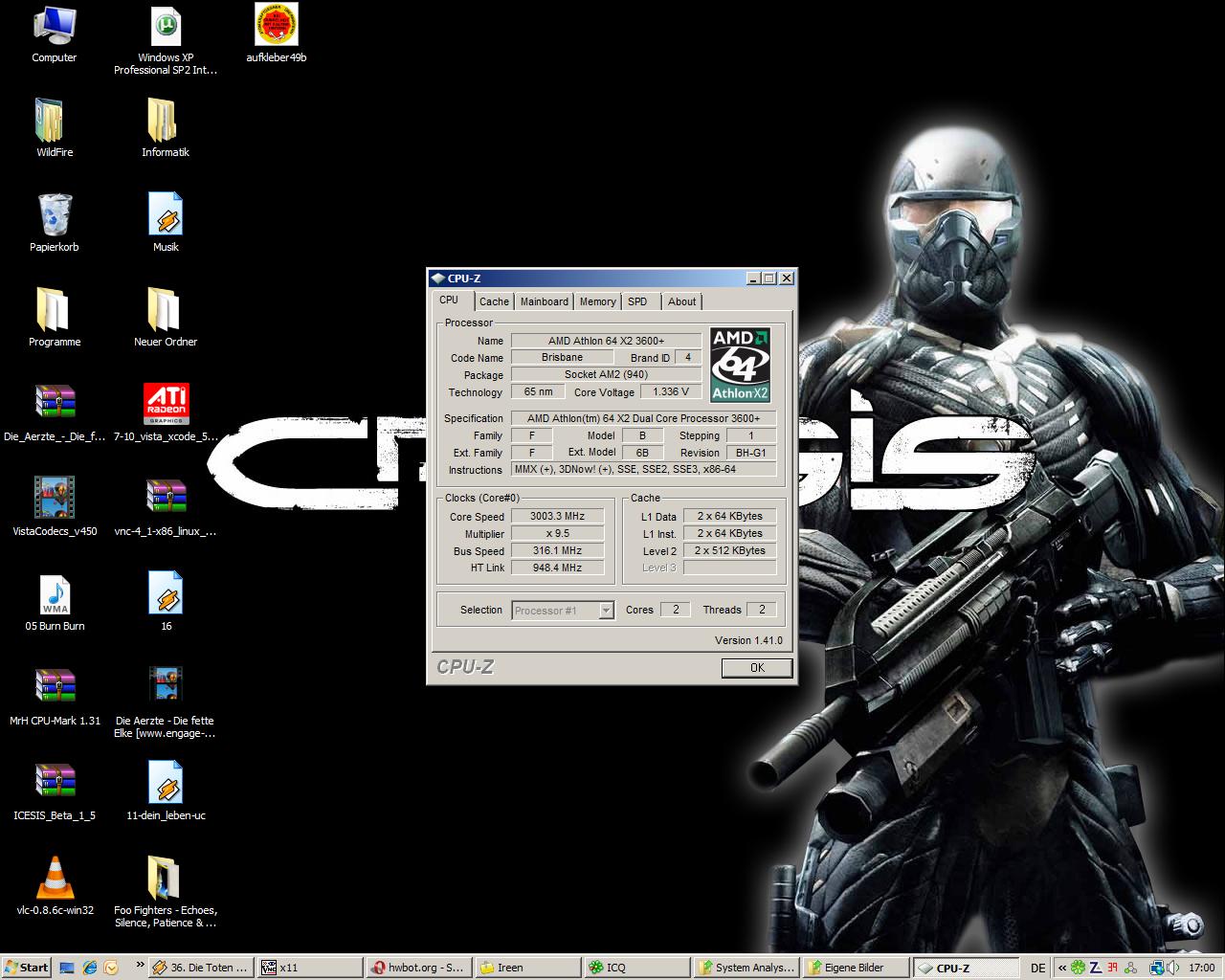Click the Multiplier value x 9.5
Image resolution: width=1225 pixels, height=980 pixels.
tap(557, 533)
